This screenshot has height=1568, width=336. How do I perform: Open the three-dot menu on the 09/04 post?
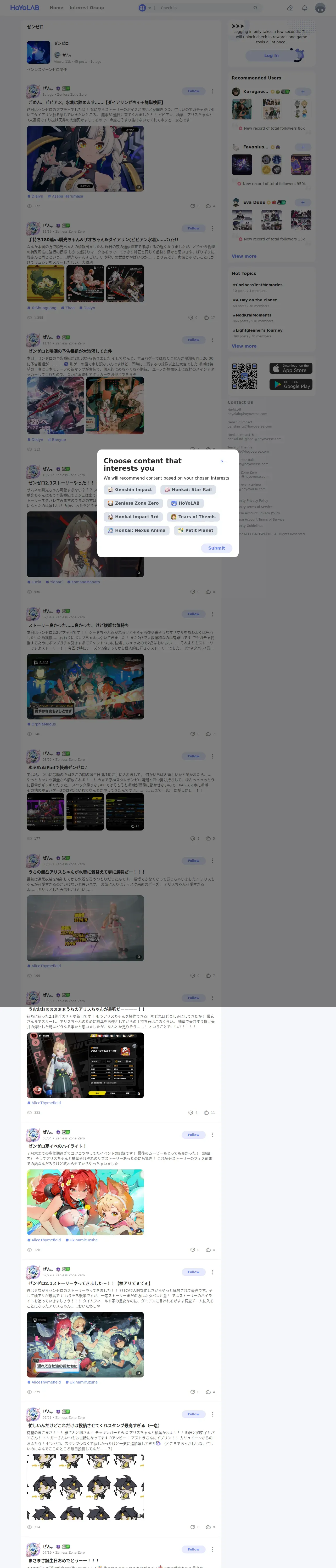coord(212,614)
